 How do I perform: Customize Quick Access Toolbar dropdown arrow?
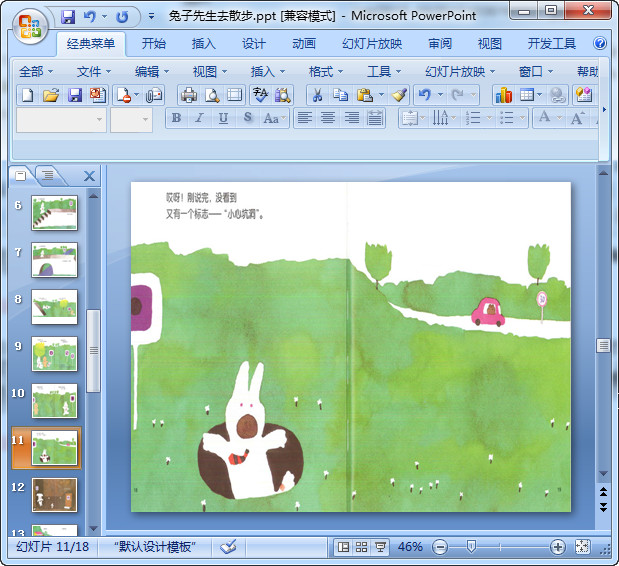tap(151, 17)
